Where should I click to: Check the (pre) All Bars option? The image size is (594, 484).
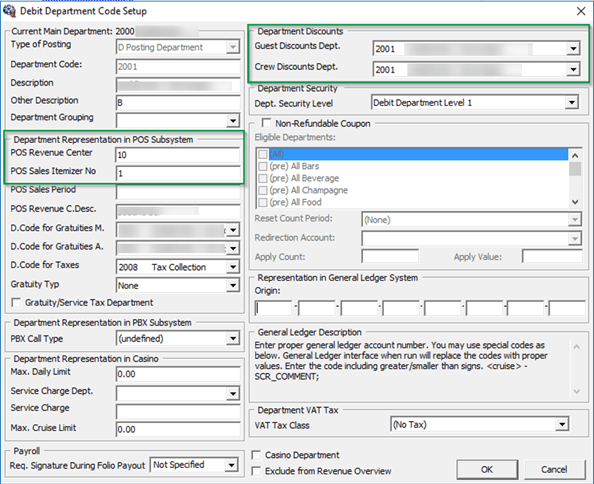click(263, 166)
